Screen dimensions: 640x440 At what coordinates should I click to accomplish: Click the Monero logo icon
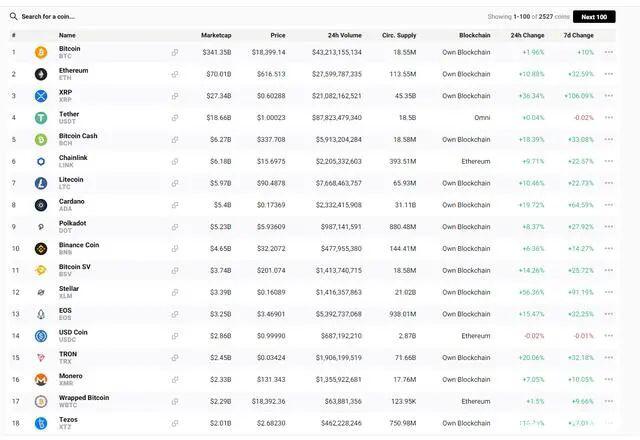(x=41, y=380)
